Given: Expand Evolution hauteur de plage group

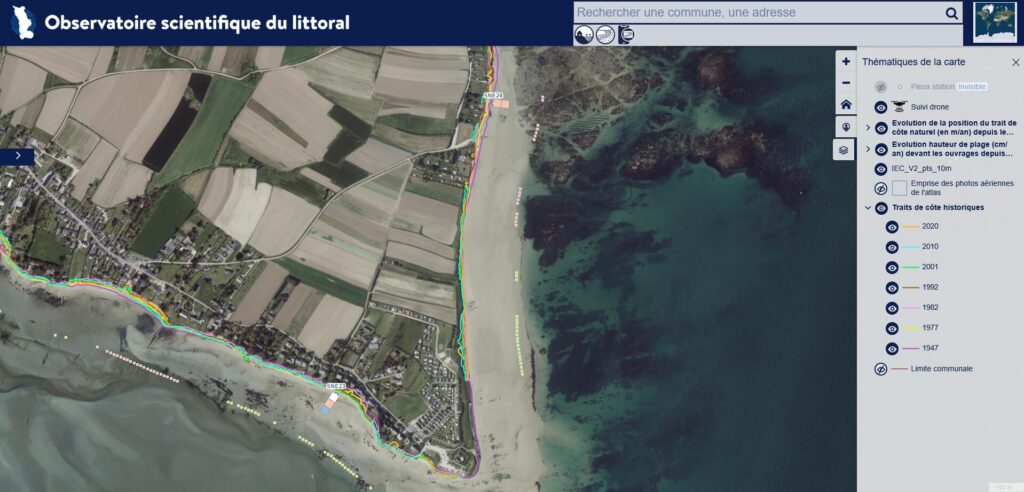Looking at the screenshot, I should [x=868, y=149].
